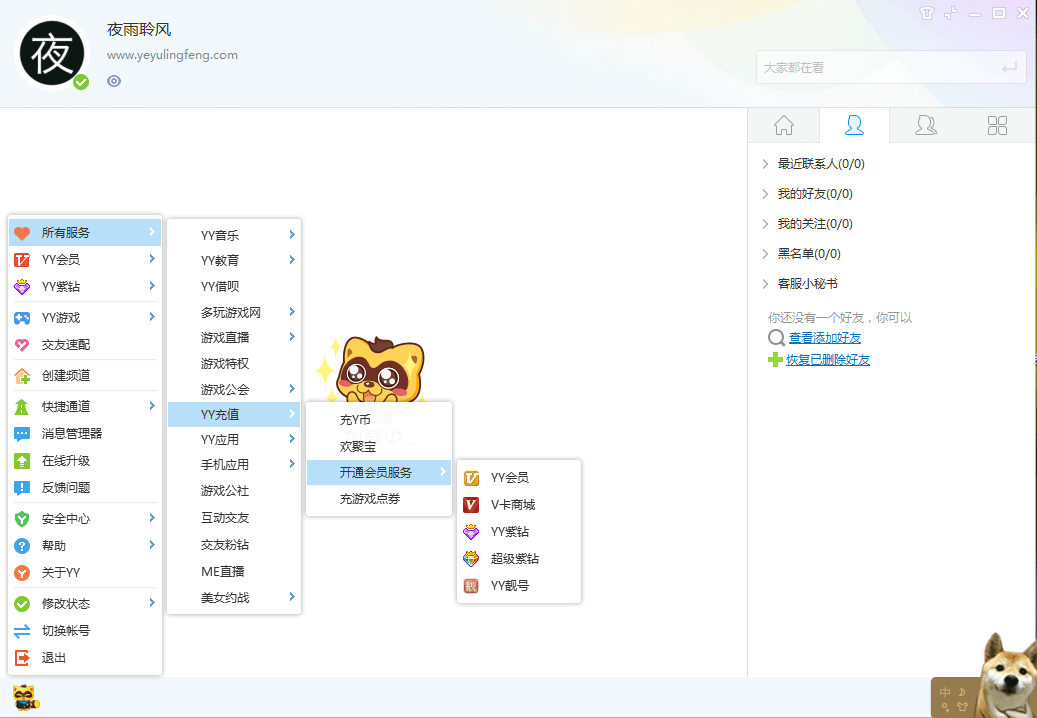Open the YY音乐 submenu arrow
Screen dimensions: 1037x718
click(292, 235)
